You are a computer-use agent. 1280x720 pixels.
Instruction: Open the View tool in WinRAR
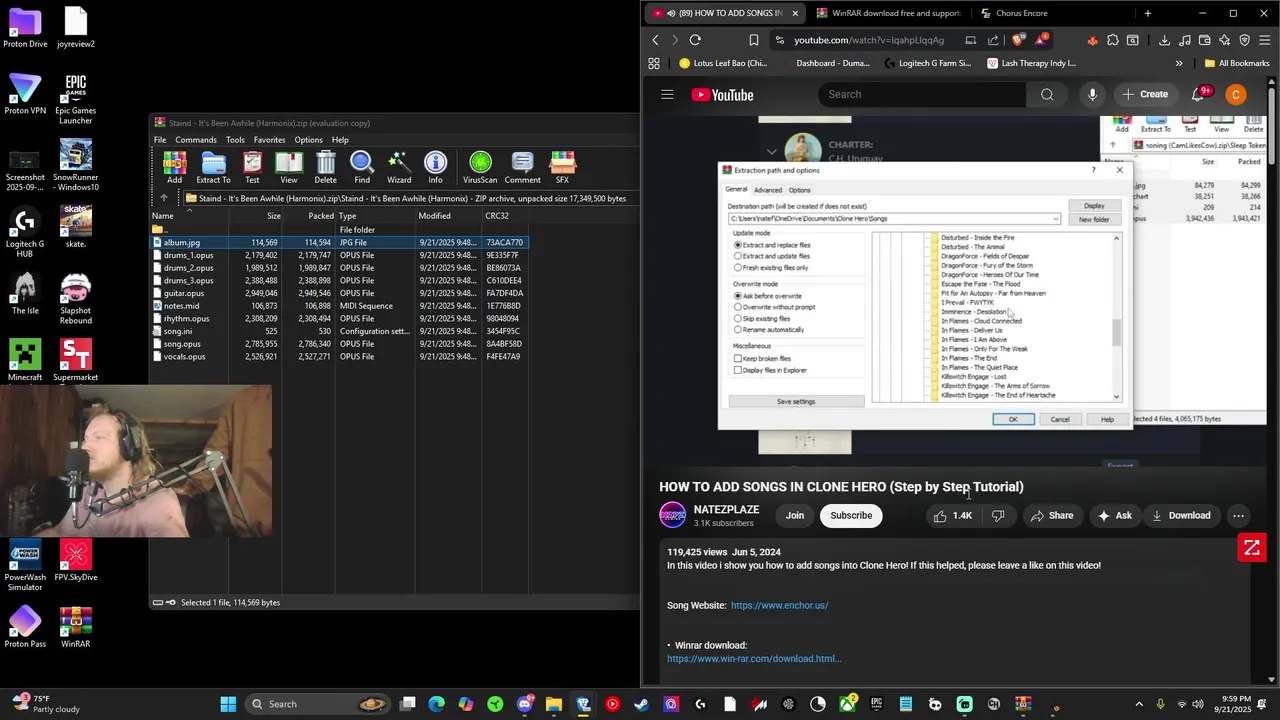tap(288, 167)
